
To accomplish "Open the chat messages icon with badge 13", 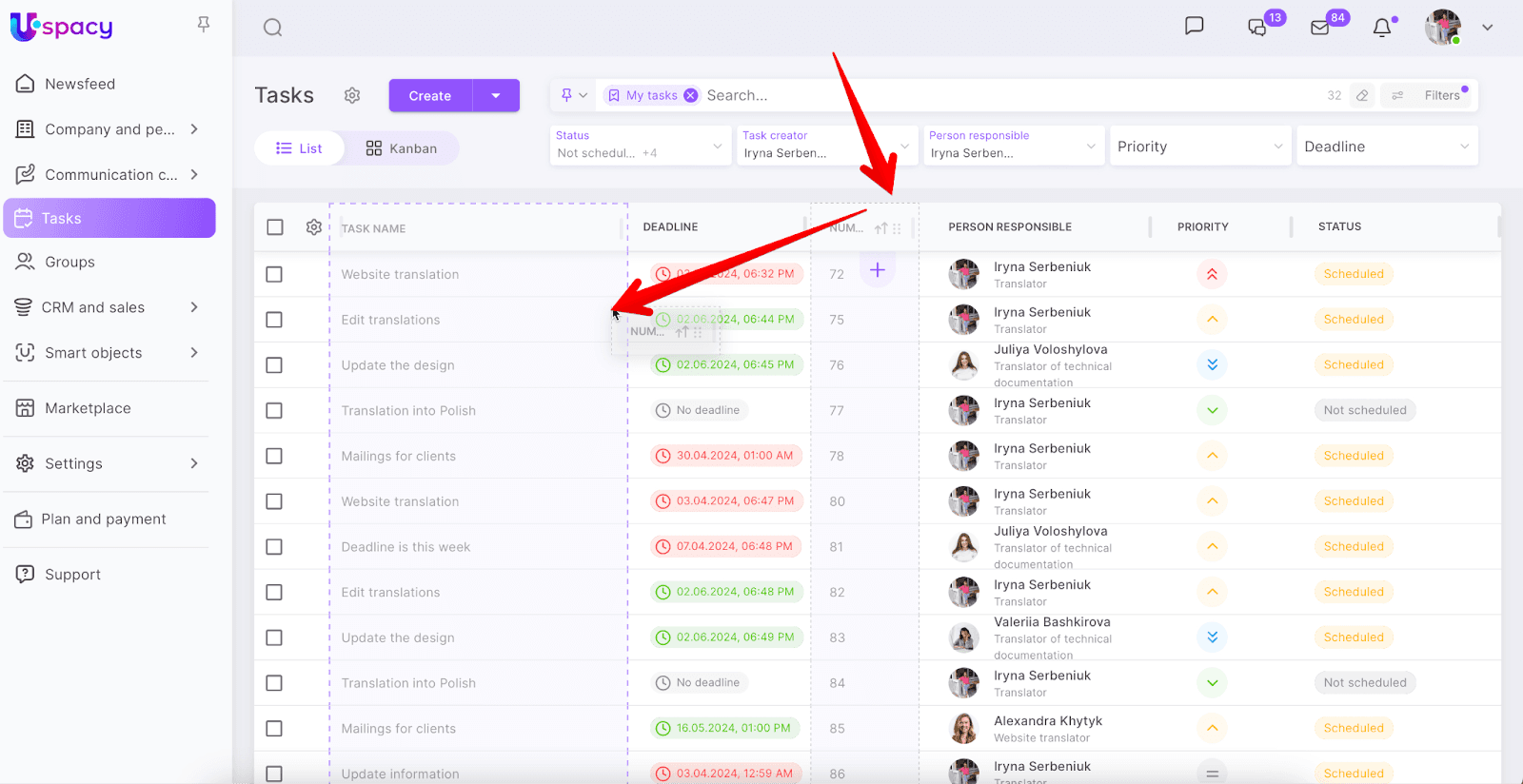I will coord(1257,28).
